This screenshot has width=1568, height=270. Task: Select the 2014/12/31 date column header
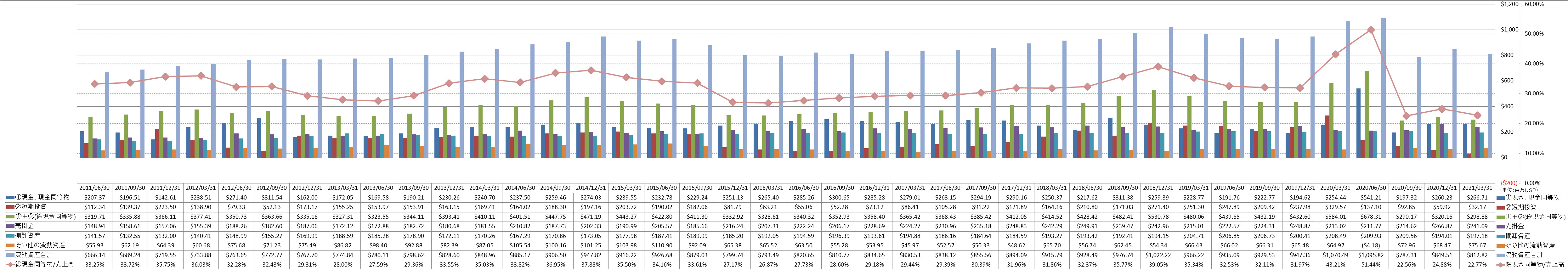click(591, 188)
